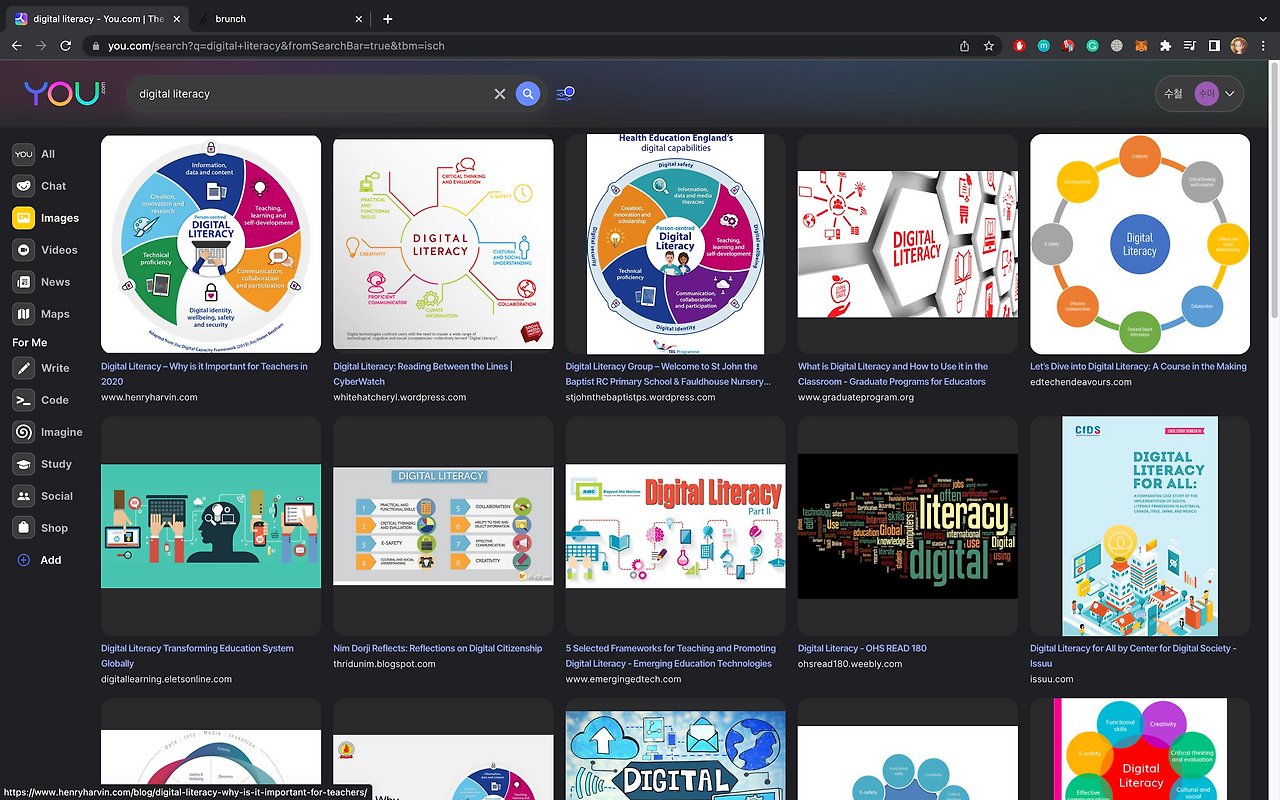This screenshot has height=800, width=1280.
Task: Open the Imagine app icon
Action: click(23, 432)
